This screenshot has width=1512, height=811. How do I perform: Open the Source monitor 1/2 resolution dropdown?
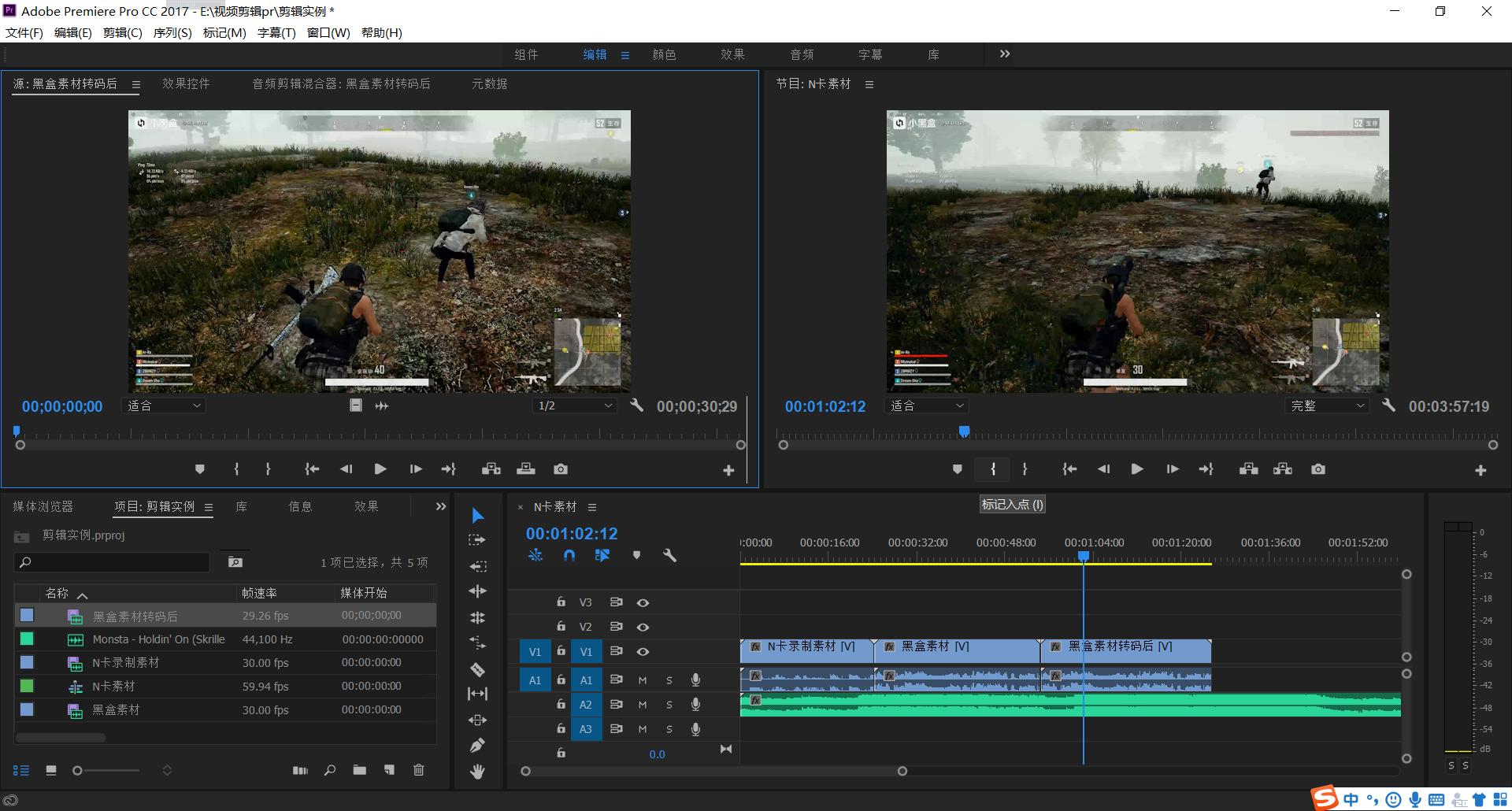(x=574, y=405)
